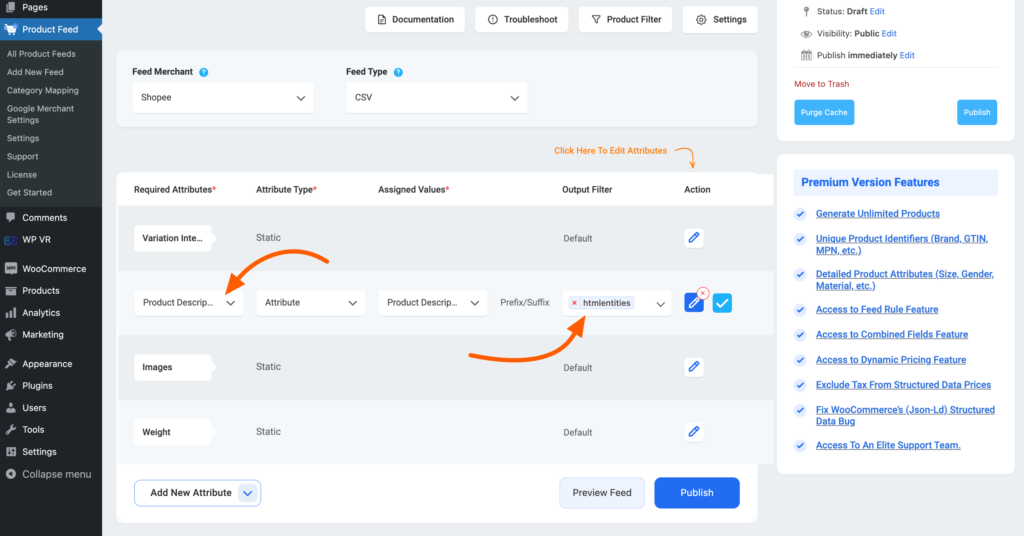This screenshot has height=536, width=1024.
Task: Open Access to Feed Rule Feature link
Action: tap(877, 310)
